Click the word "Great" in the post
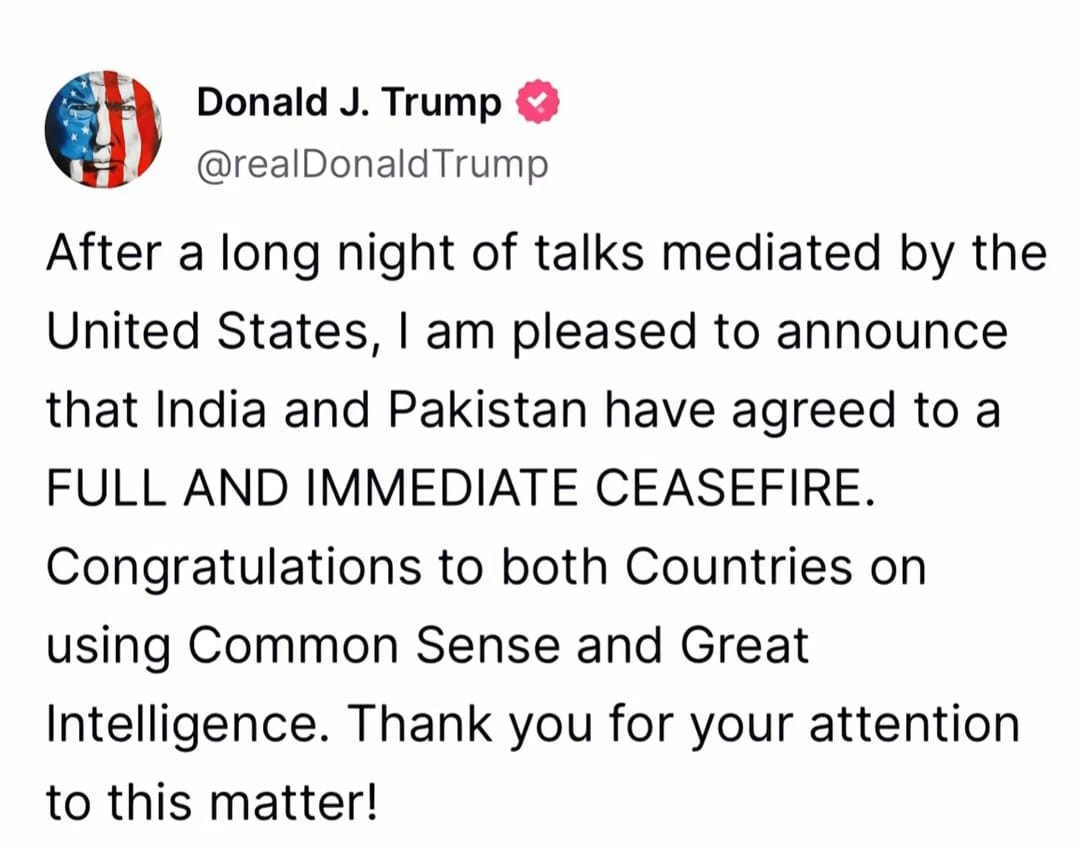This screenshot has height=848, width=1080. tap(744, 645)
